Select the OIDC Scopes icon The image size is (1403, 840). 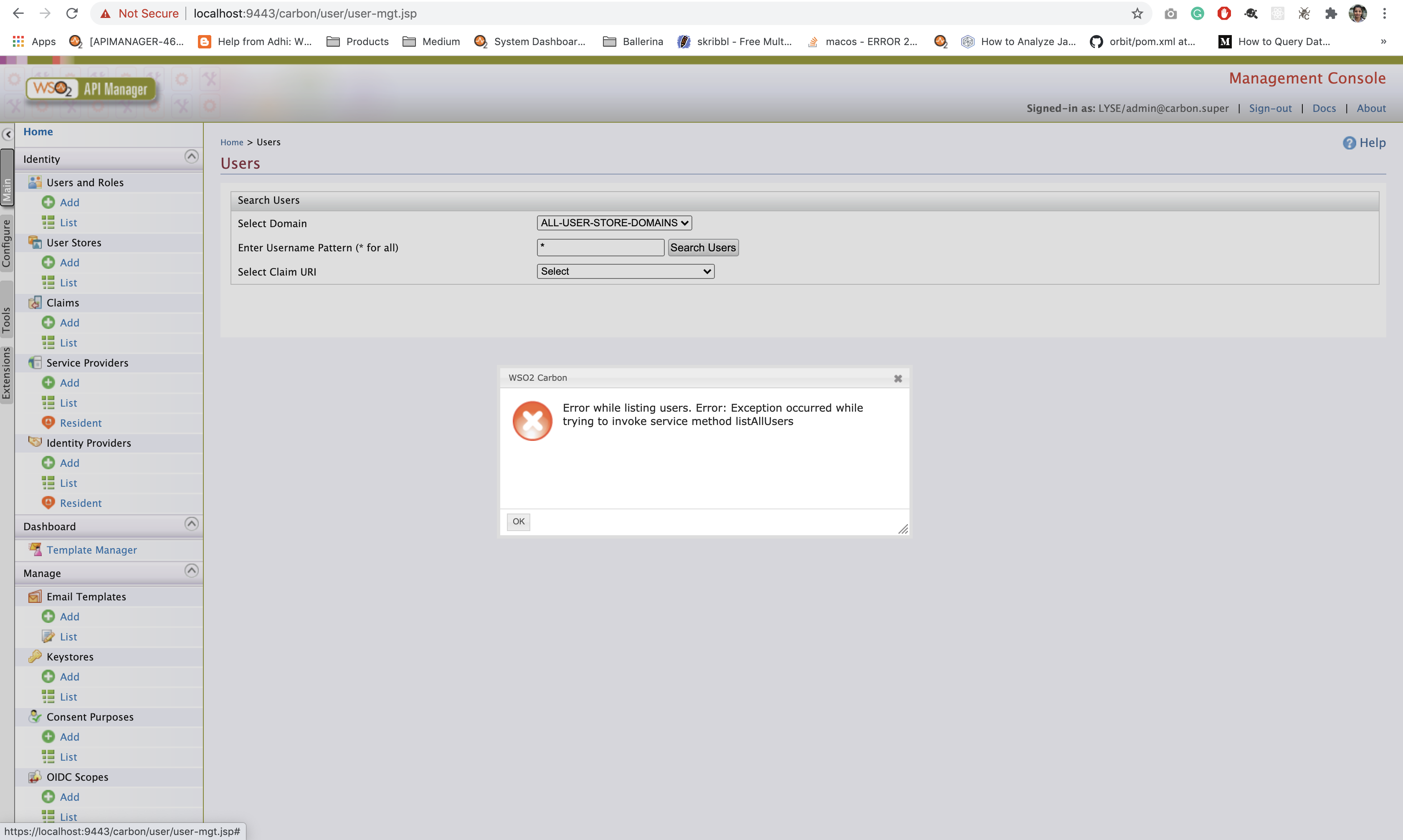pos(35,777)
